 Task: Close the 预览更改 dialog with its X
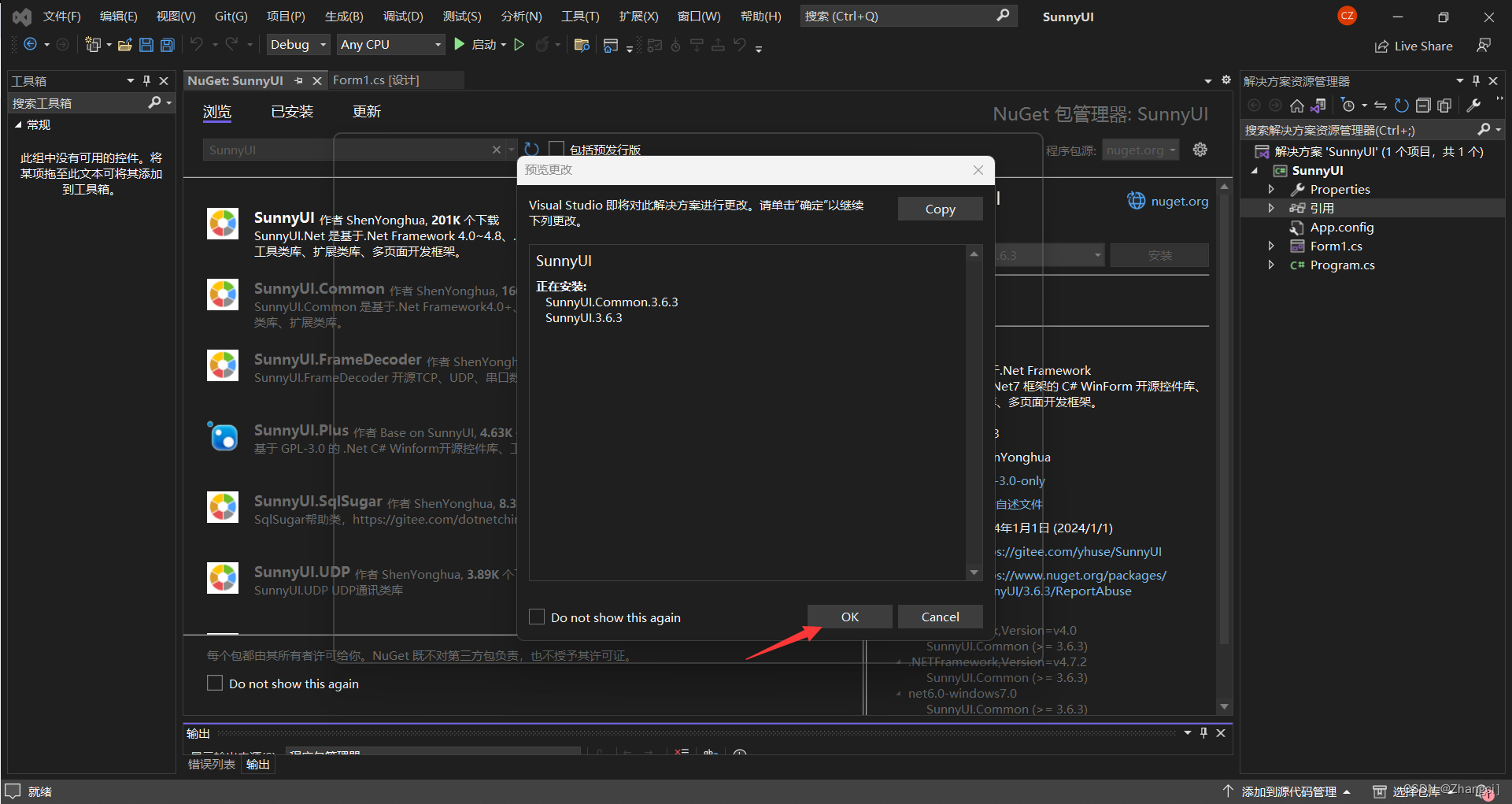pyautogui.click(x=978, y=170)
